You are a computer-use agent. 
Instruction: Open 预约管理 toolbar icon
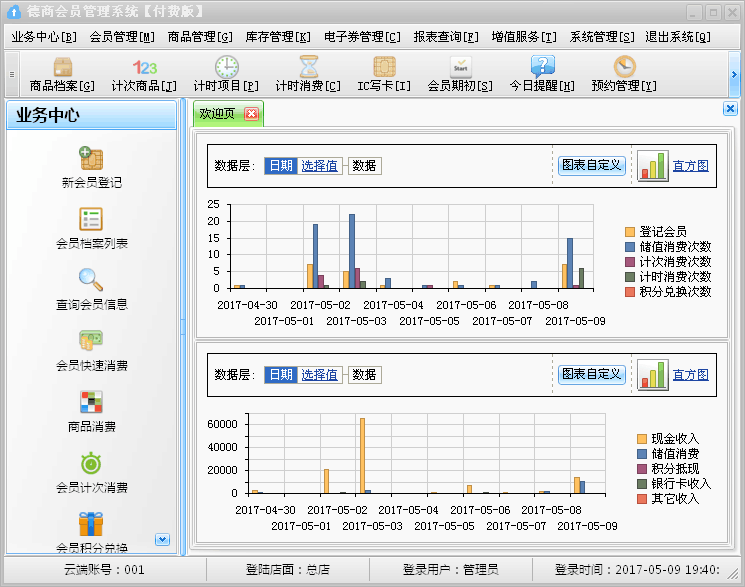click(x=624, y=67)
